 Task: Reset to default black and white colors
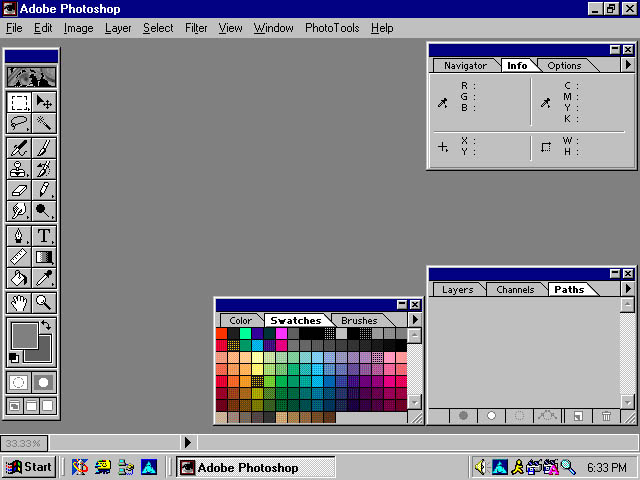pyautogui.click(x=13, y=358)
